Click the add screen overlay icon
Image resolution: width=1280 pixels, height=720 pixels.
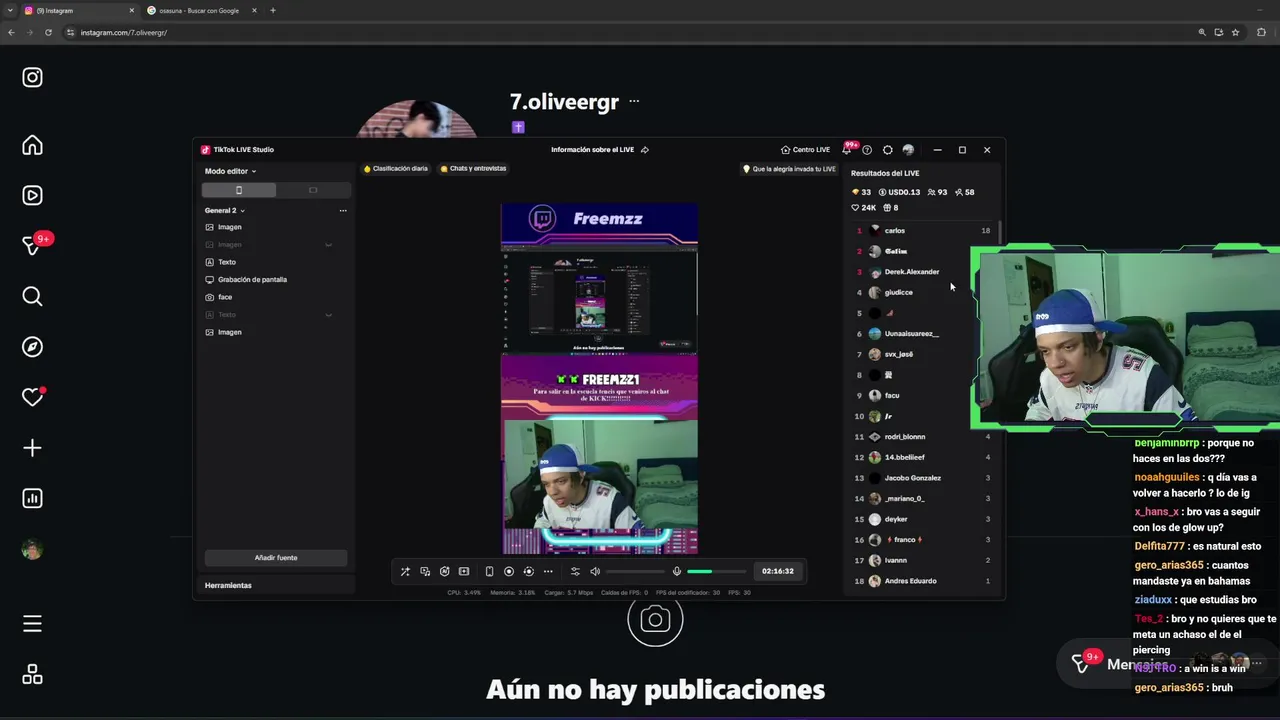464,571
